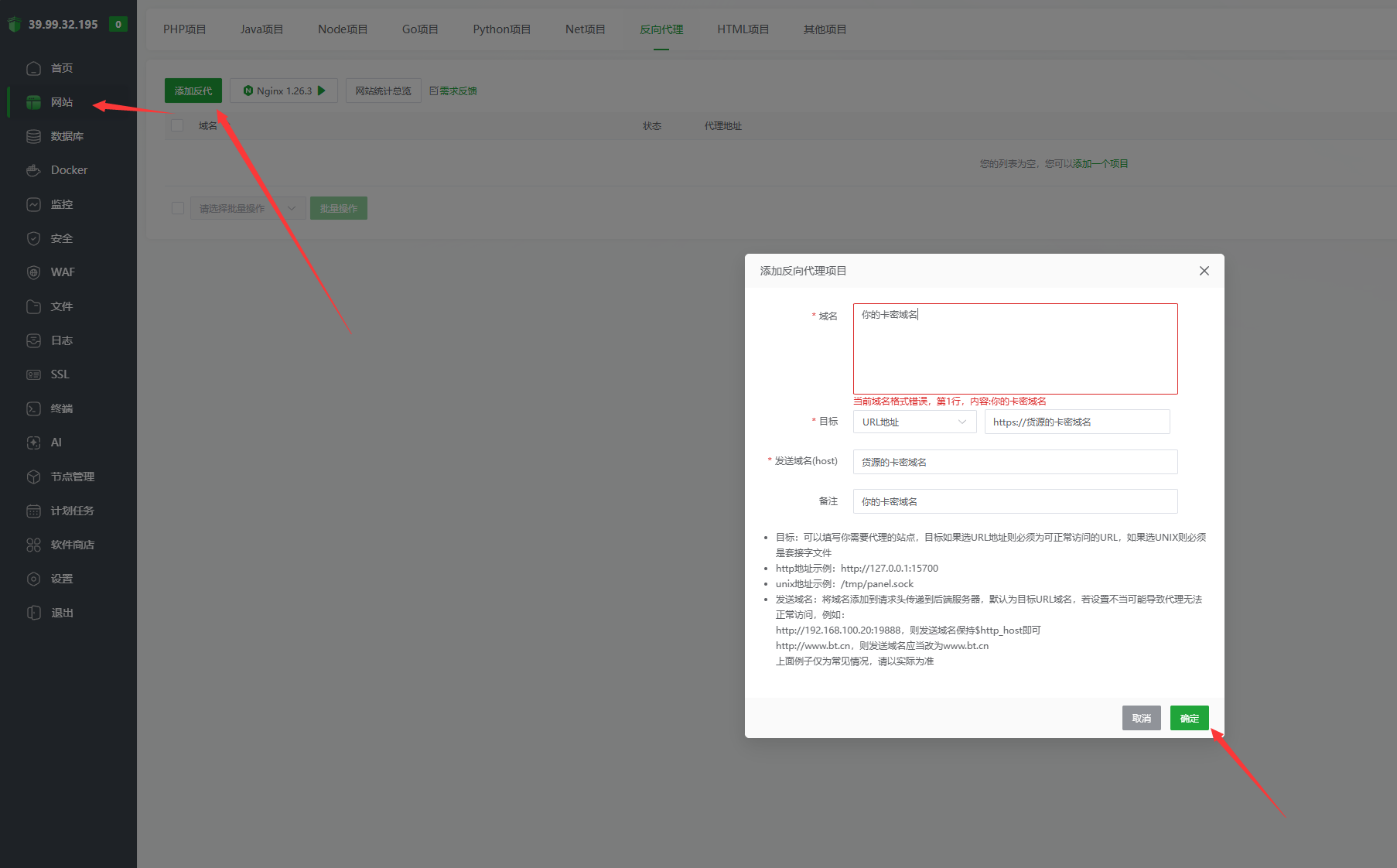
Task: Click the 备注 remark input field
Action: click(1016, 501)
